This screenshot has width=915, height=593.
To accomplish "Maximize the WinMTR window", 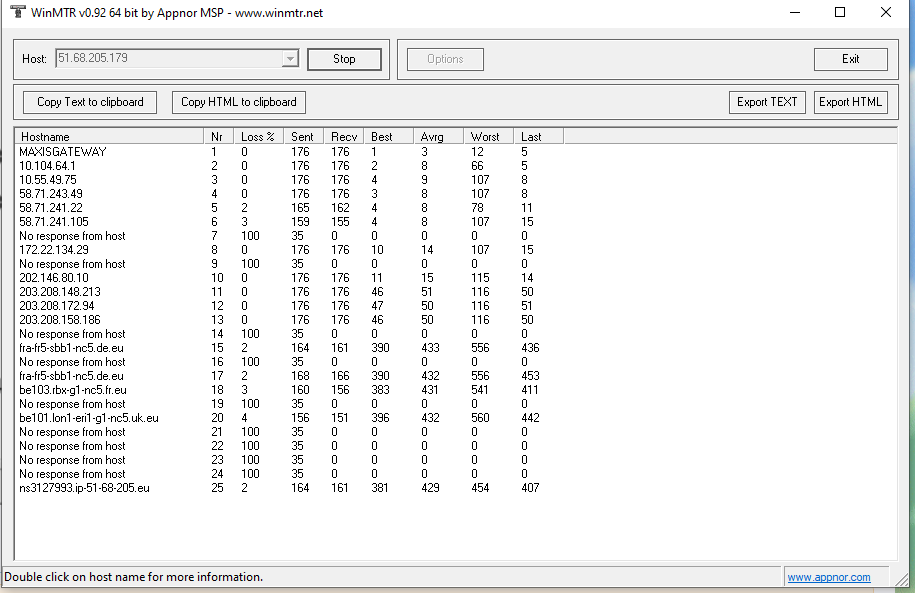I will pyautogui.click(x=840, y=13).
